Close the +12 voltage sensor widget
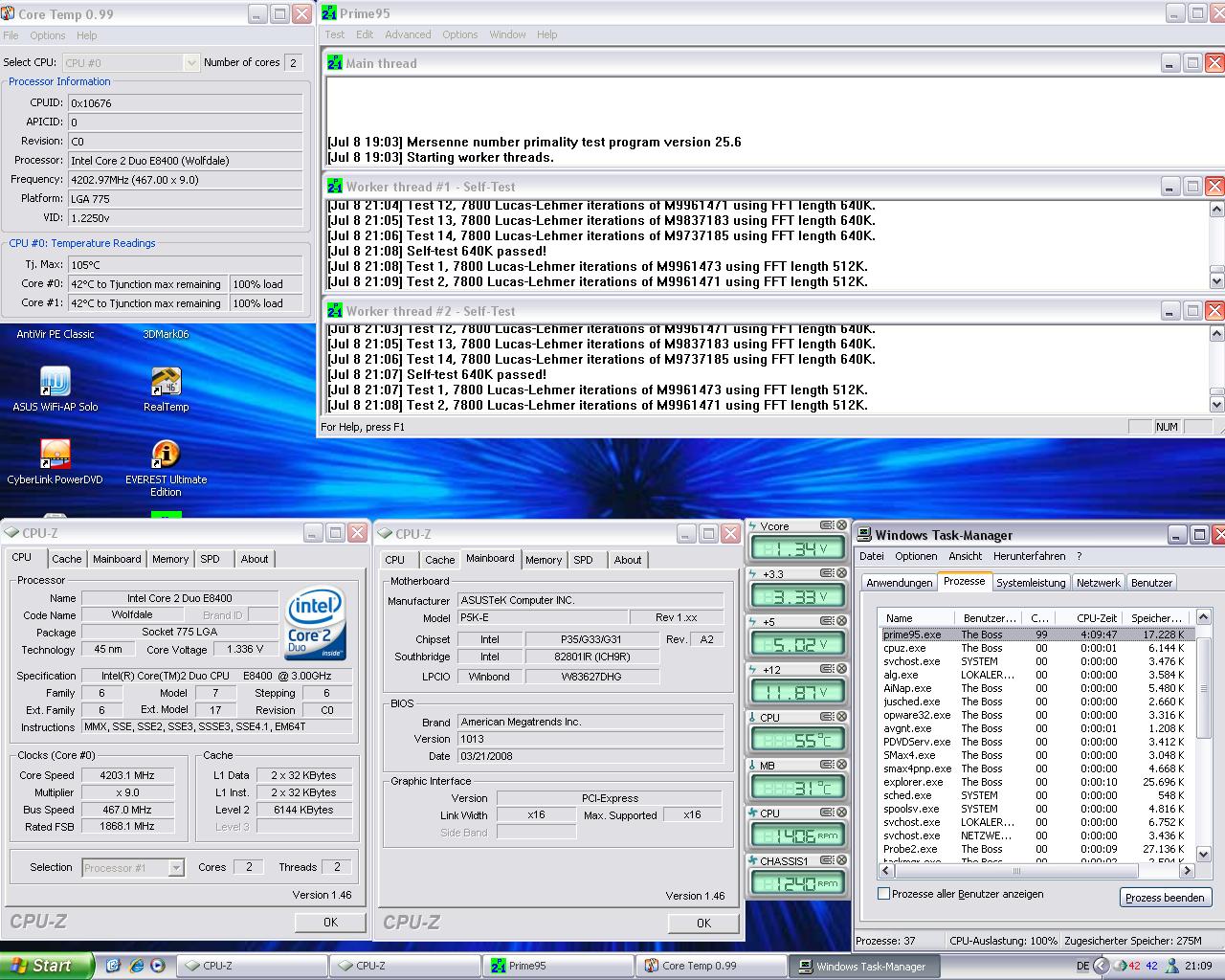 tap(841, 669)
